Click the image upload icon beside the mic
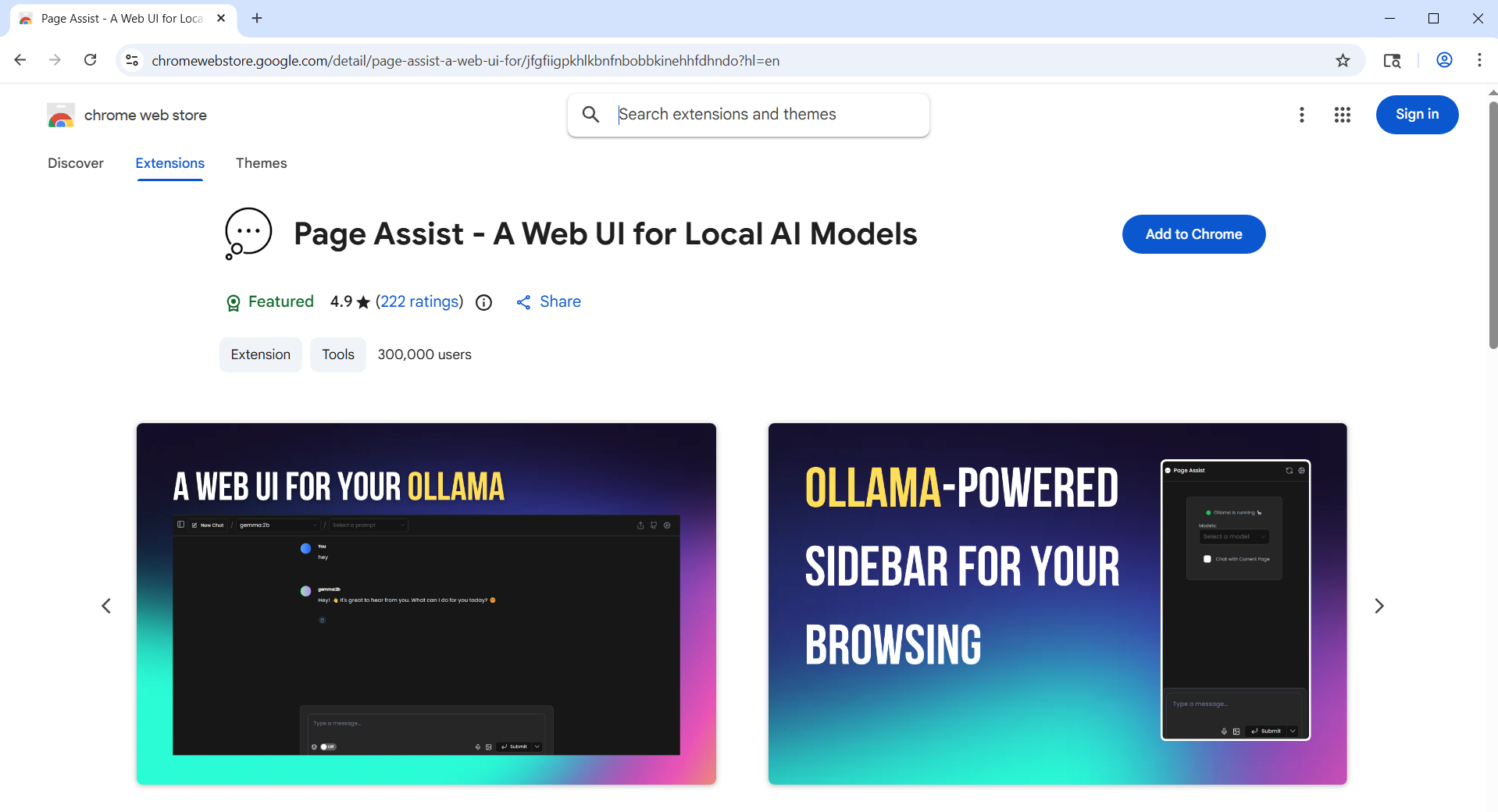The image size is (1498, 812). pos(488,746)
